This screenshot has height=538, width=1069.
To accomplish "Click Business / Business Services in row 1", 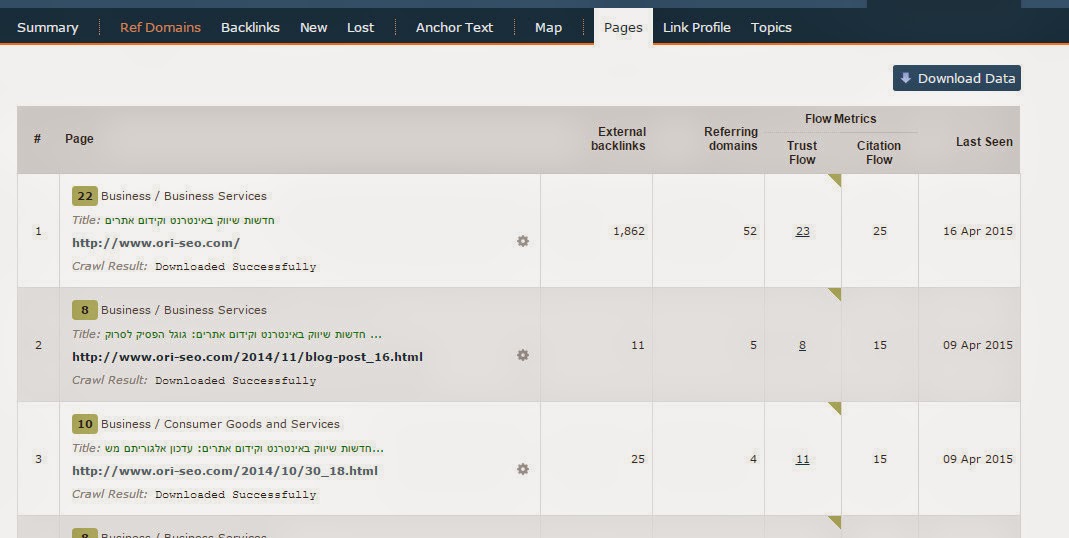I will [184, 196].
